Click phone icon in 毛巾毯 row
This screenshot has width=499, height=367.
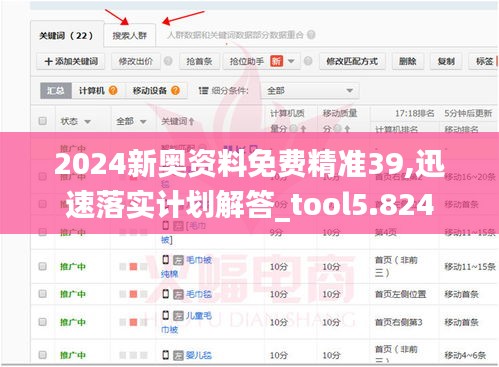166,294
